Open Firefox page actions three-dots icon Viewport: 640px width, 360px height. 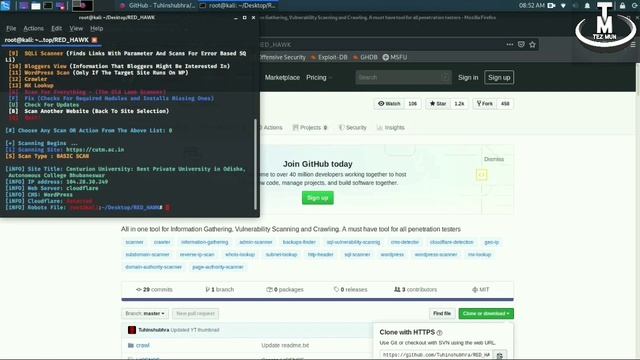pos(509,44)
